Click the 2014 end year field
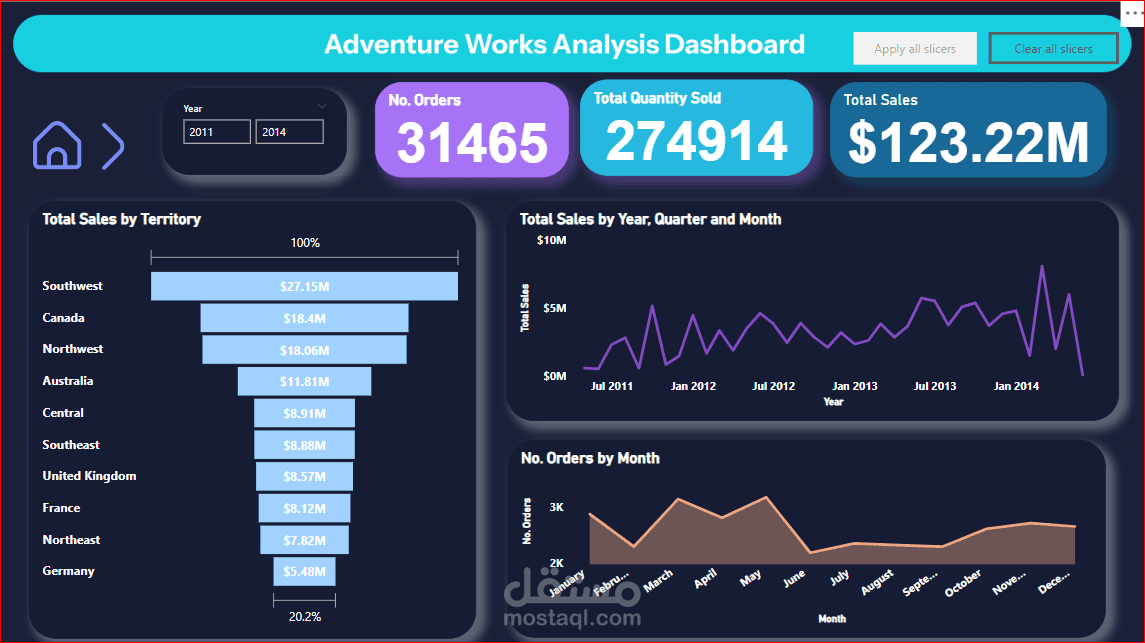The height and width of the screenshot is (643, 1145). pyautogui.click(x=289, y=132)
